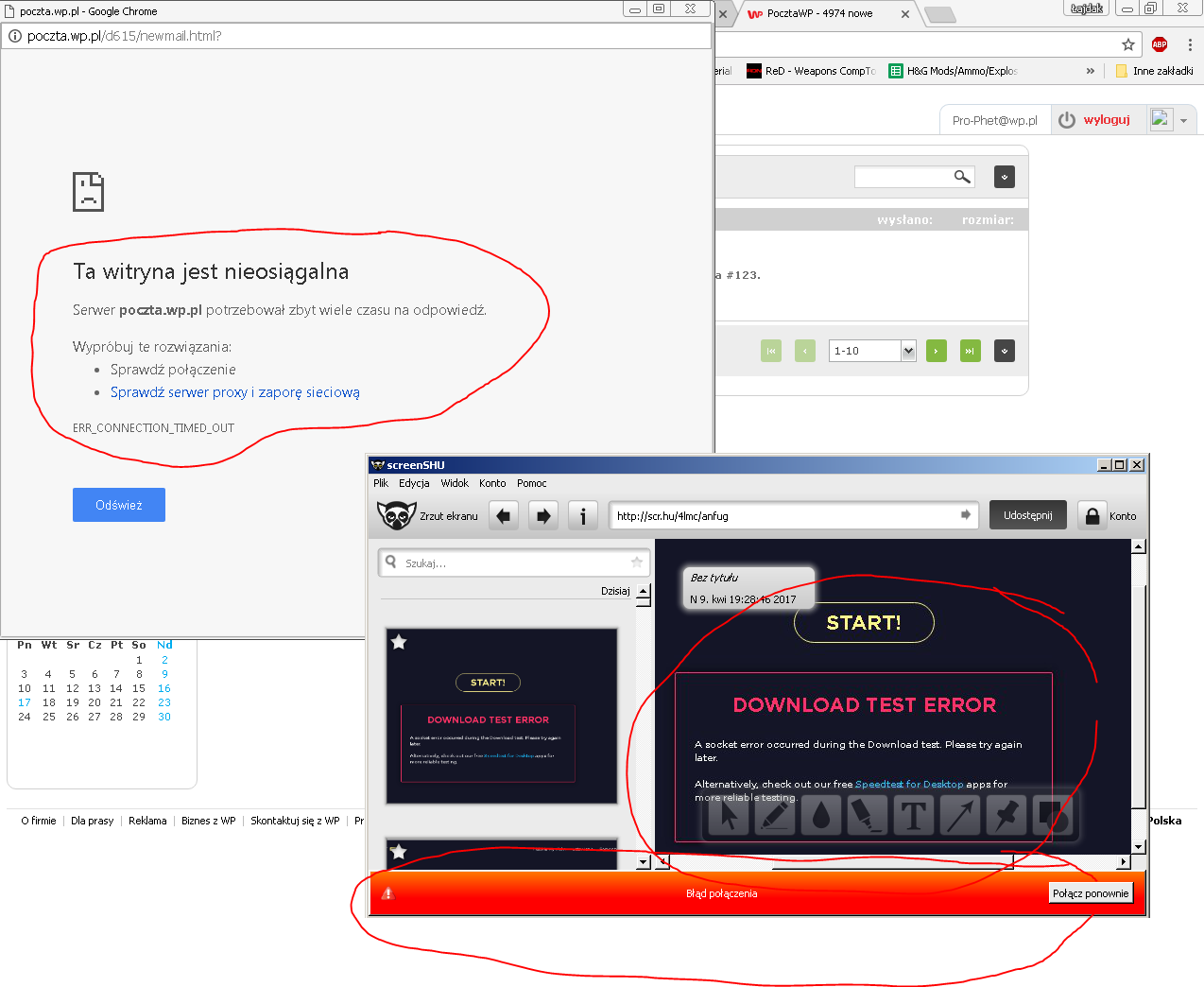Click the wyloguj link
This screenshot has height=987, width=1204.
(x=1107, y=120)
